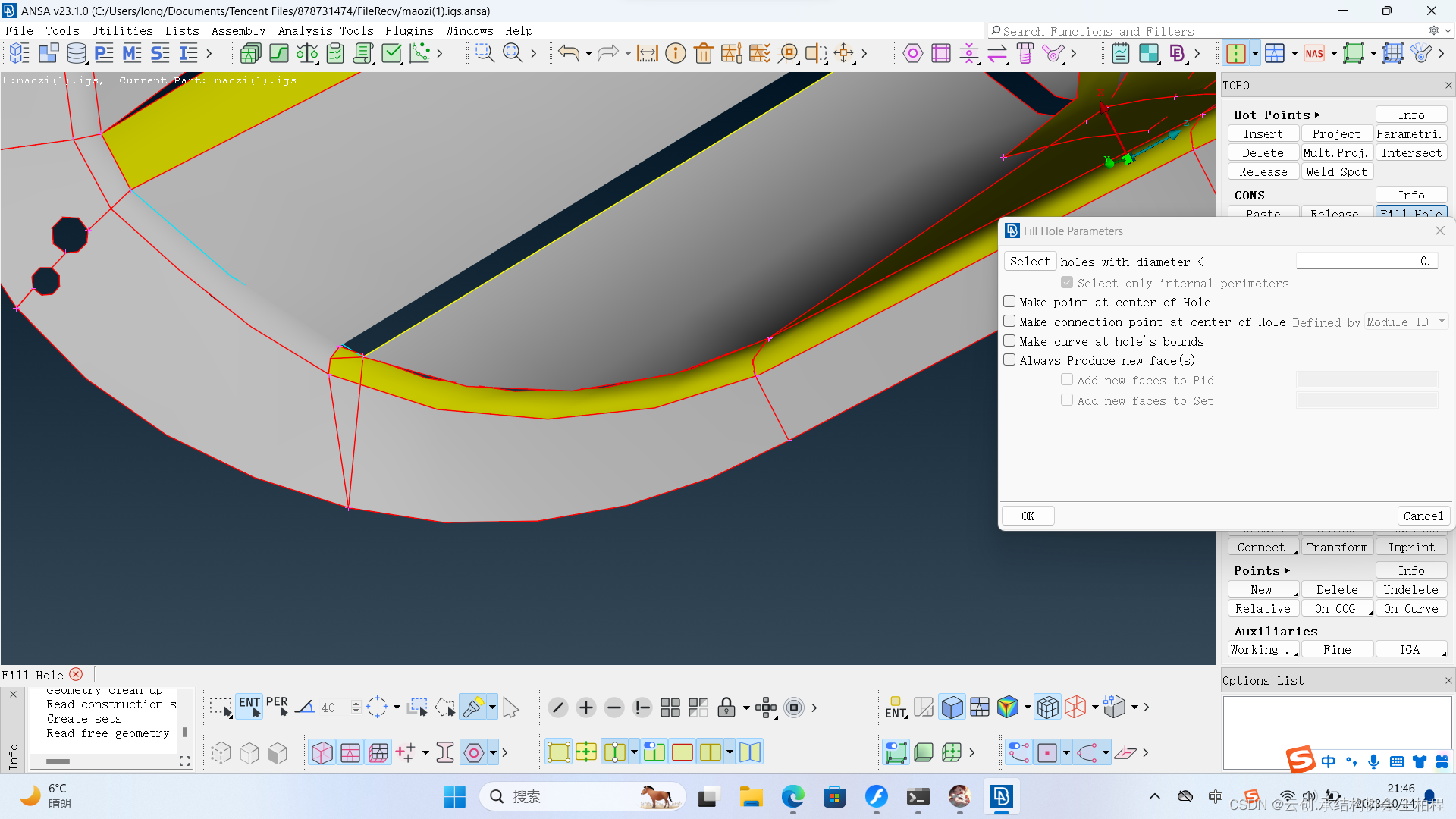
Task: Click the hole diameter input field
Action: [x=1366, y=261]
